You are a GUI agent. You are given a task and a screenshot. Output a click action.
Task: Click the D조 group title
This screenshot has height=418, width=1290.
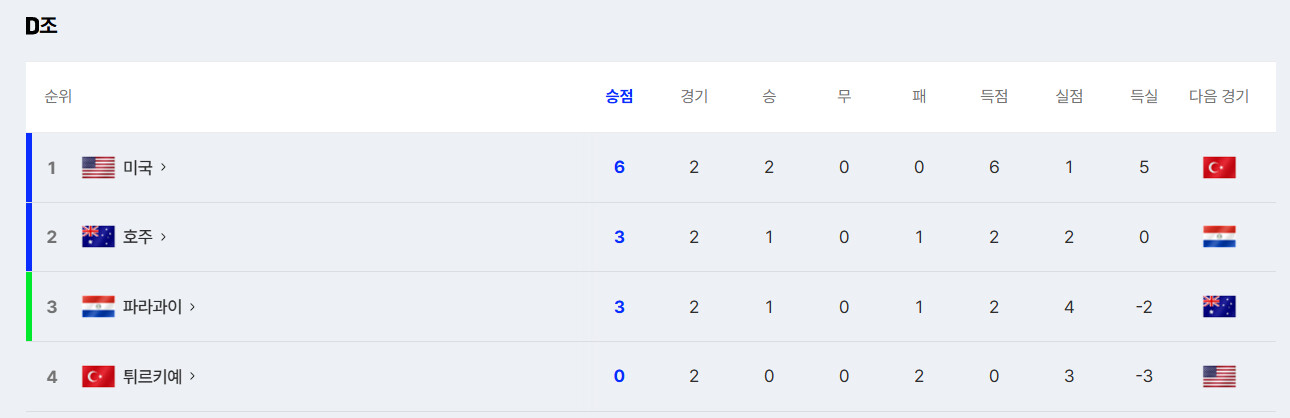(x=41, y=27)
